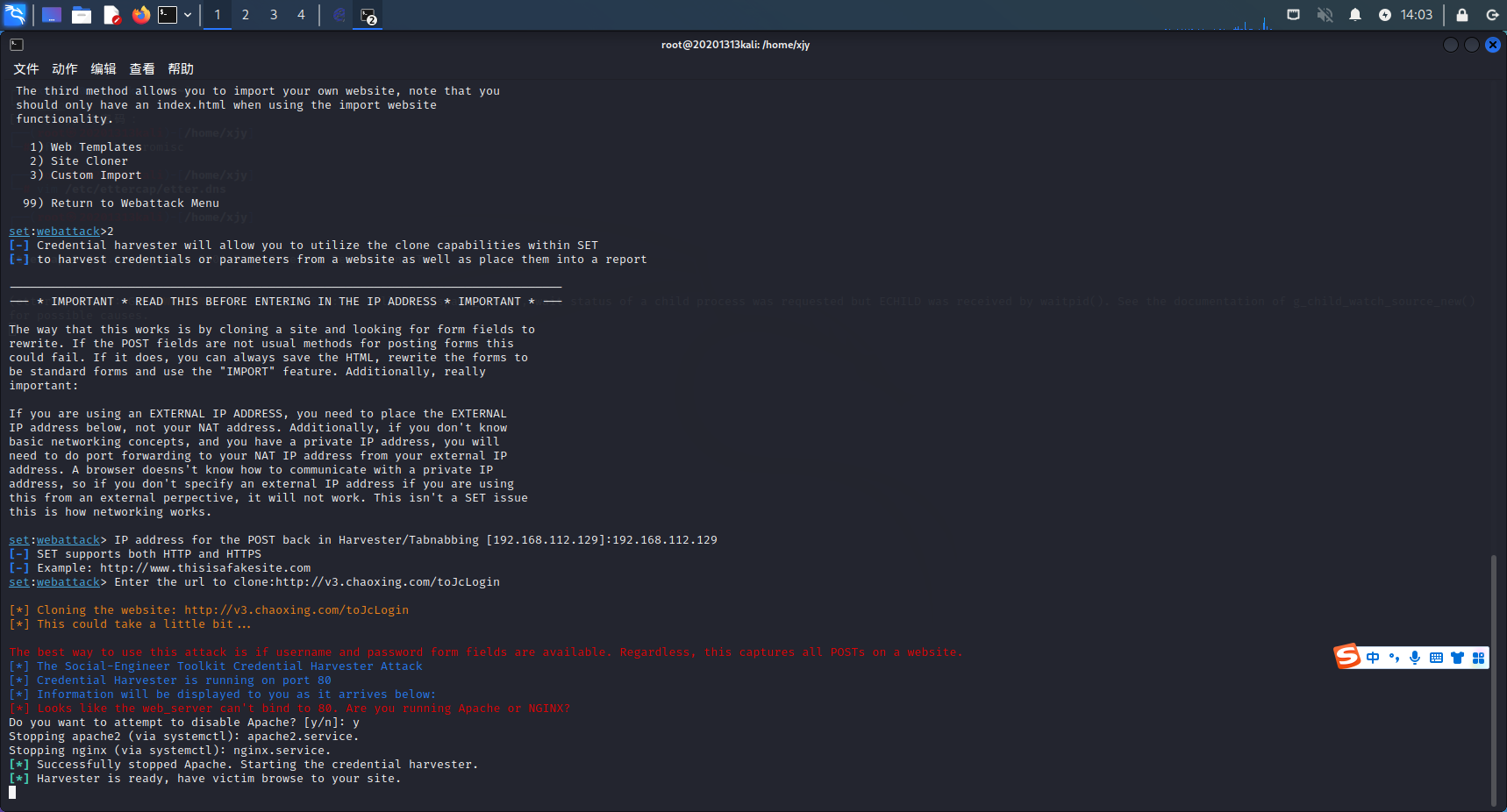The height and width of the screenshot is (812, 1507).
Task: Switch to workspace 1
Action: pos(218,15)
